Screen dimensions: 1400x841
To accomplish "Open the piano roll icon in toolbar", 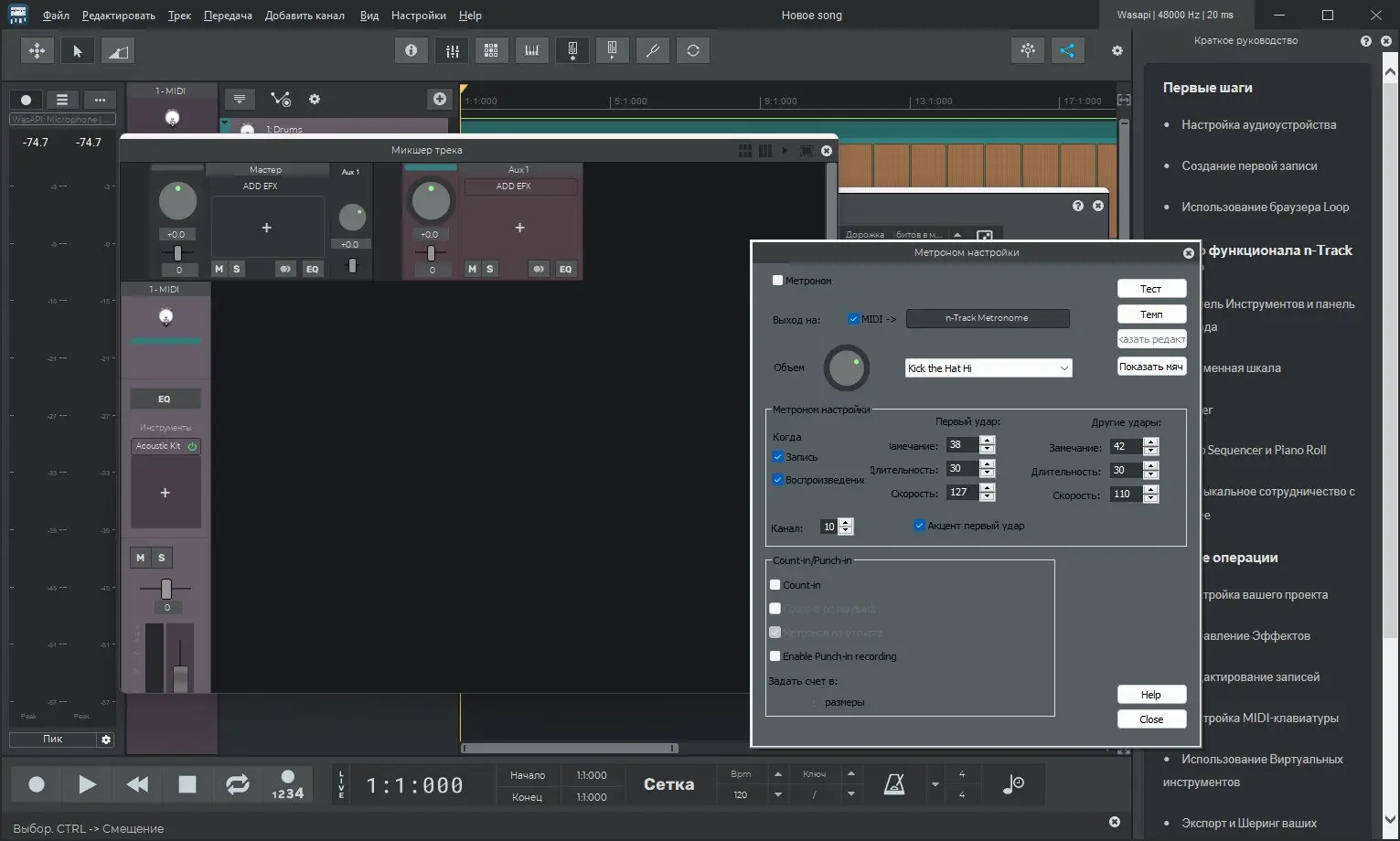I will coord(531,51).
